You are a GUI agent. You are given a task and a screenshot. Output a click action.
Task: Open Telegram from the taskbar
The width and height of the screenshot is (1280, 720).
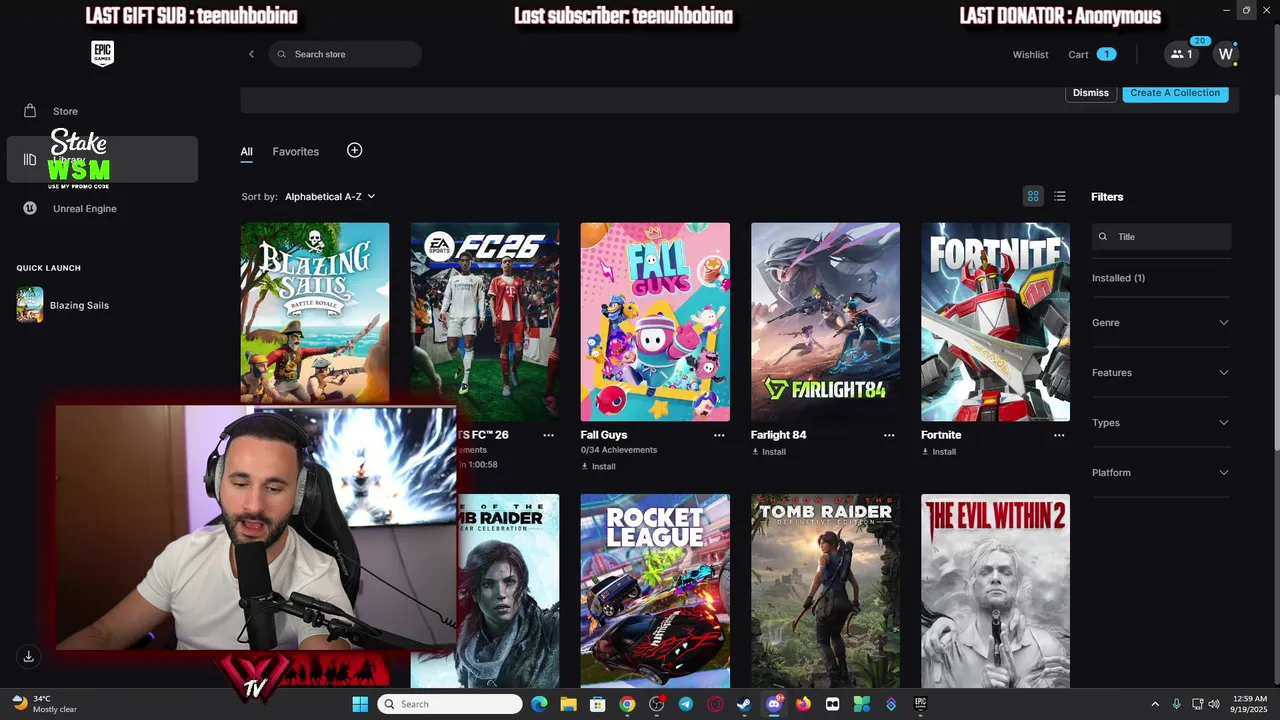(686, 704)
